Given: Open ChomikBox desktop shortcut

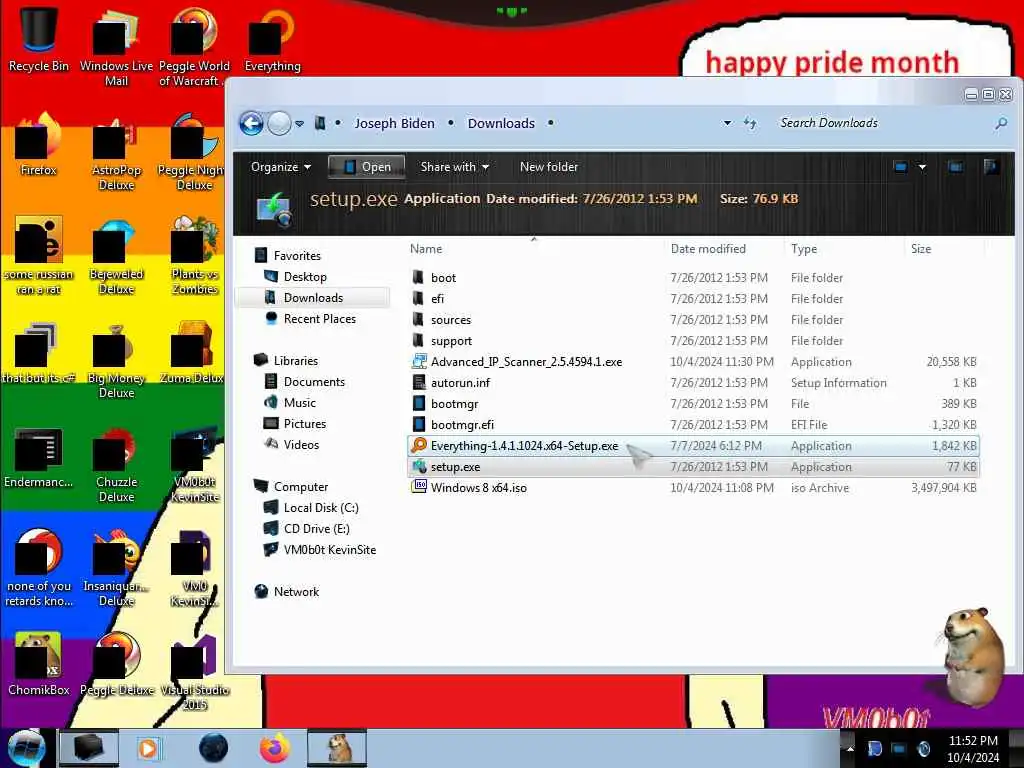Looking at the screenshot, I should (x=39, y=664).
